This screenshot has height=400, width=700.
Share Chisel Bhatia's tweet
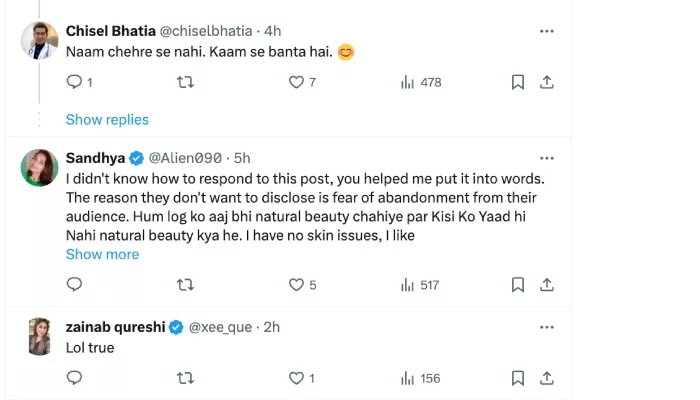click(547, 82)
